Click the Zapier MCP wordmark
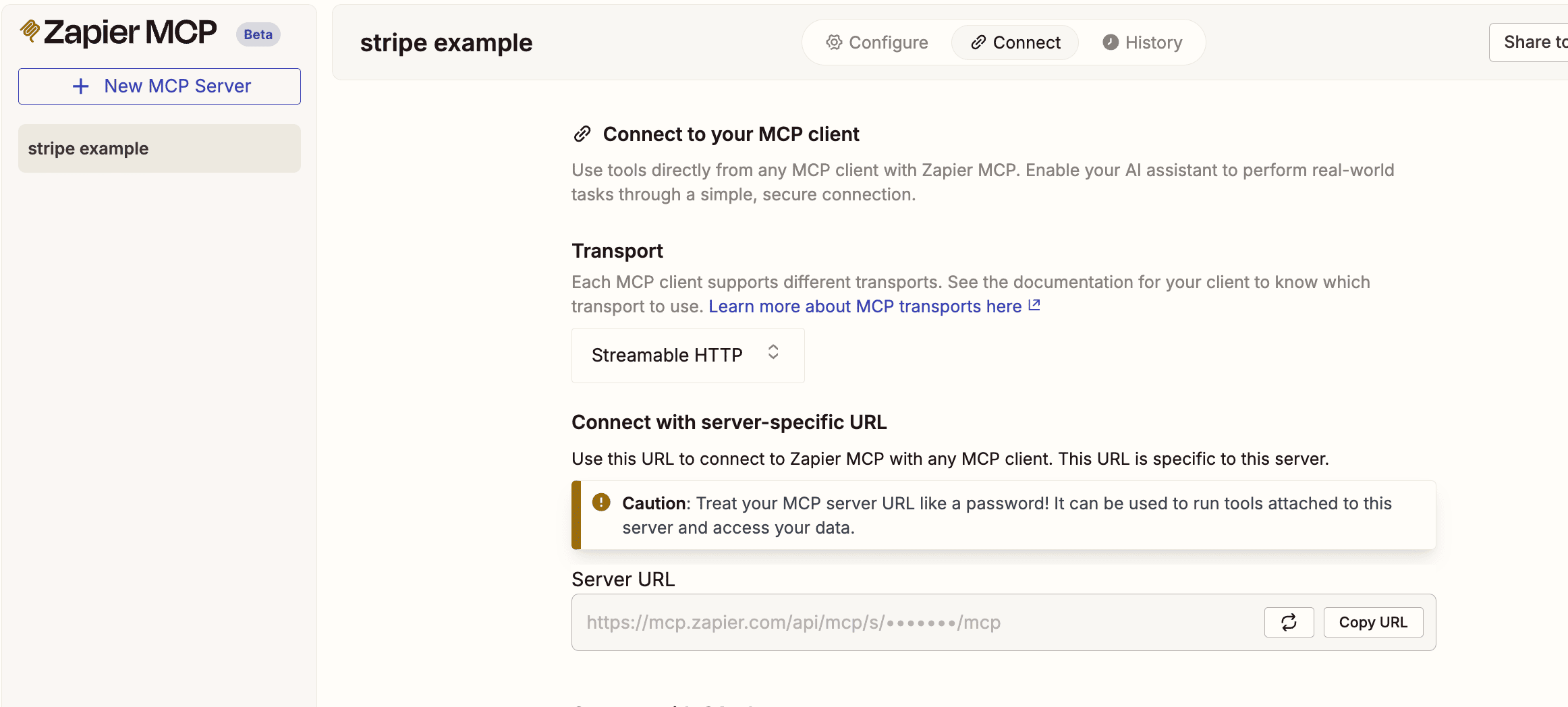Screen dimensions: 1568x707 tap(130, 32)
